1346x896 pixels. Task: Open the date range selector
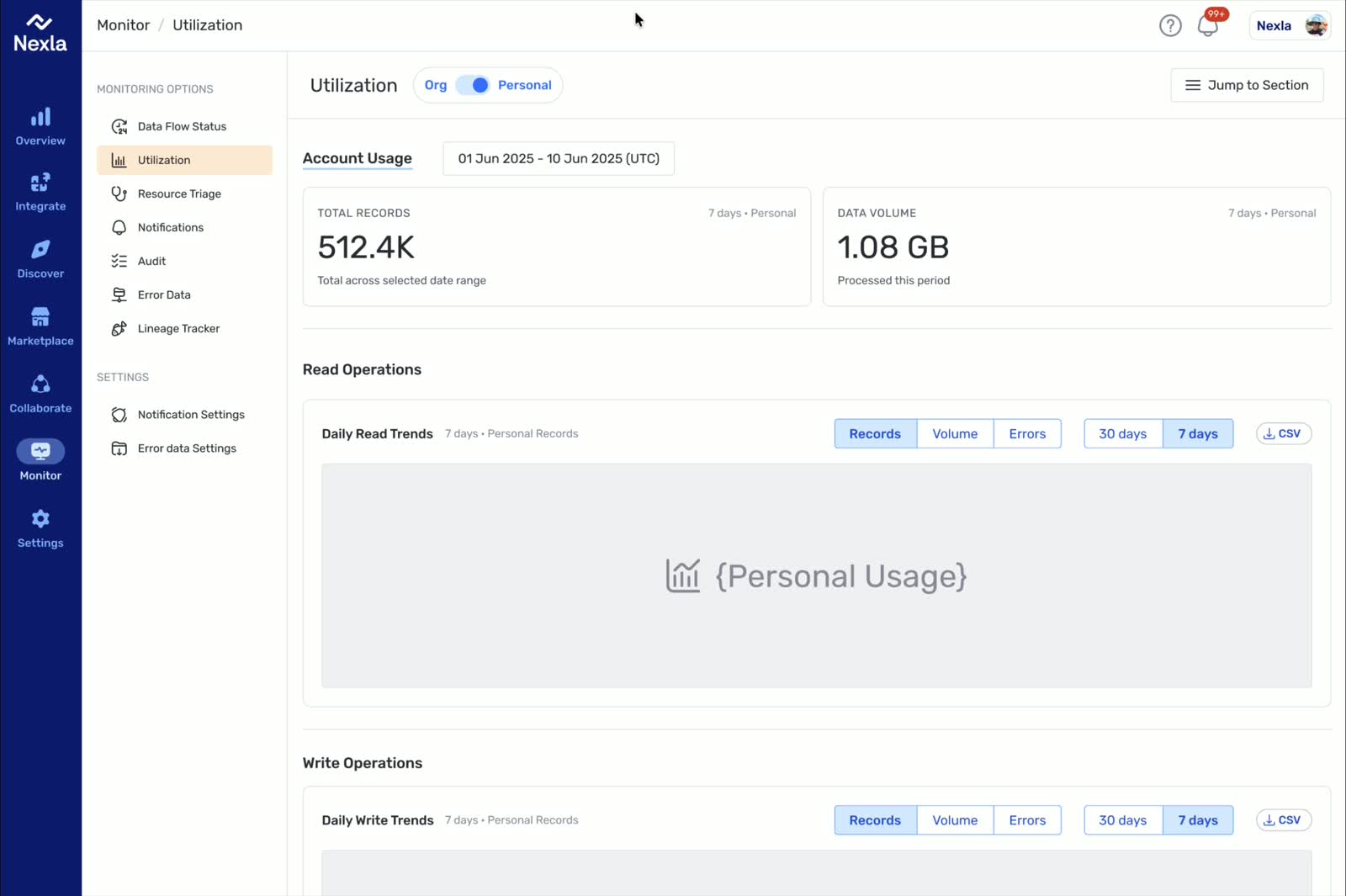[x=558, y=158]
